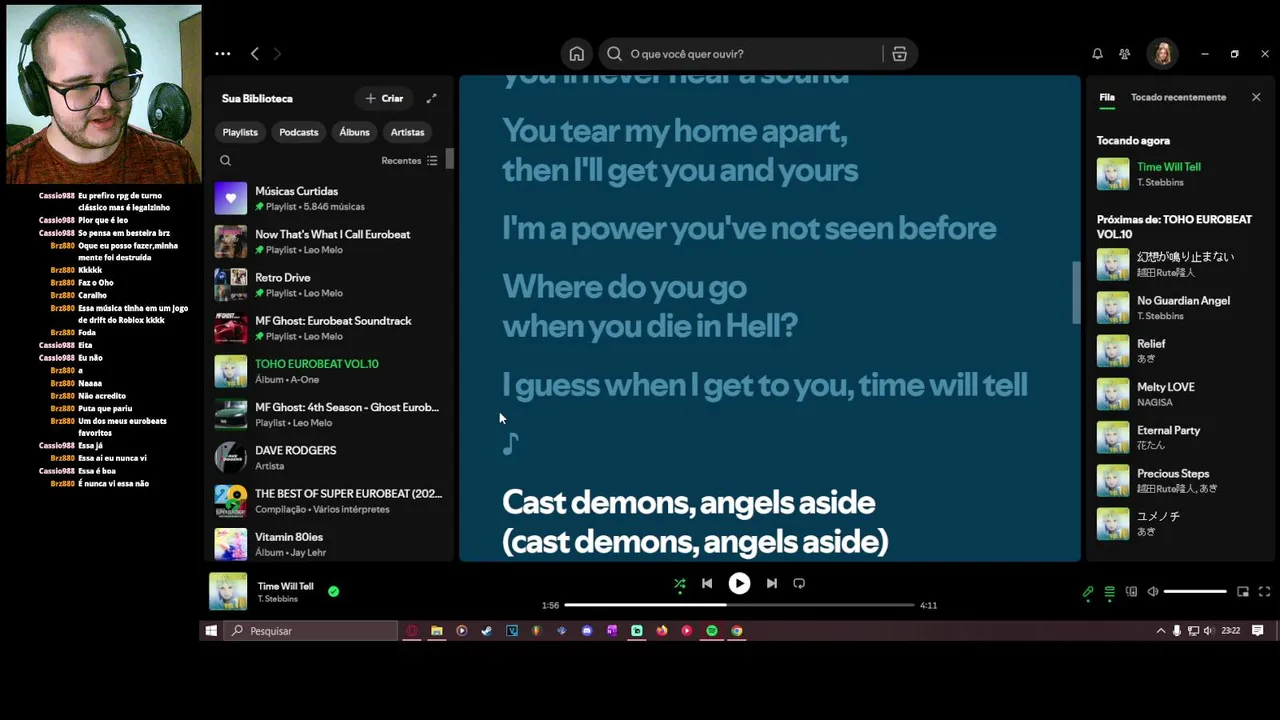Click the lyrics panel scrollbar
Image resolution: width=1280 pixels, height=720 pixels.
(1076, 293)
